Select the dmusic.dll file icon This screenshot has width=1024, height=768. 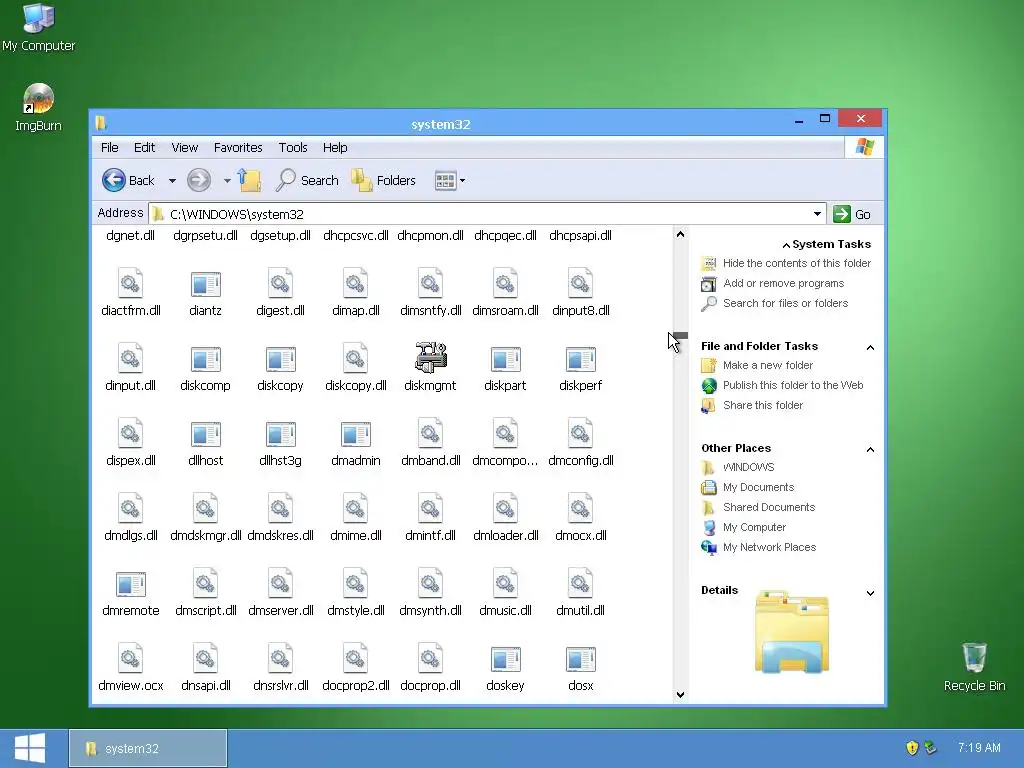[505, 583]
